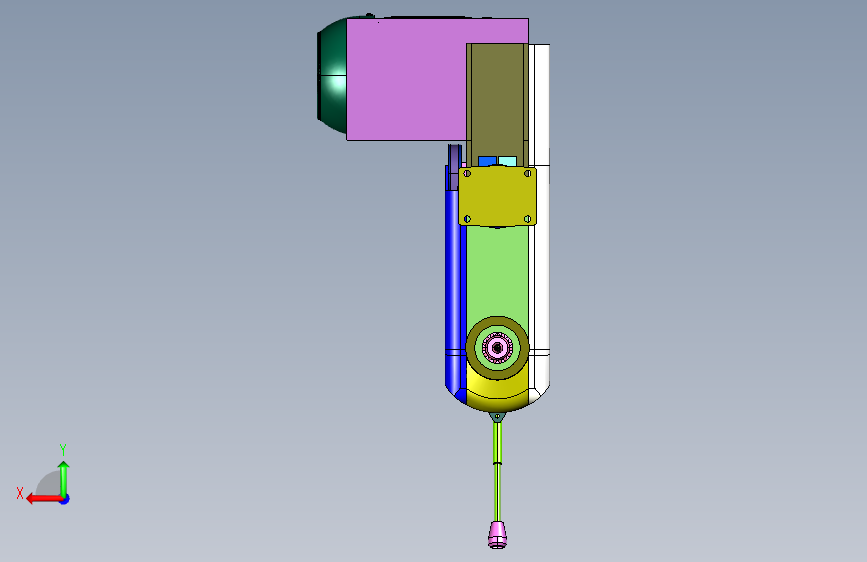This screenshot has height=562, width=867.
Task: Select the olive vertical bracket part
Action: coord(497,102)
